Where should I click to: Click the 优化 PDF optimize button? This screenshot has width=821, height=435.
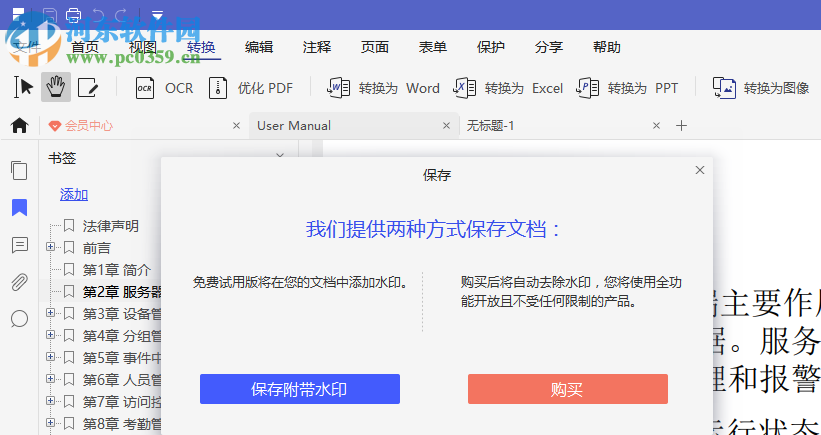[x=251, y=88]
